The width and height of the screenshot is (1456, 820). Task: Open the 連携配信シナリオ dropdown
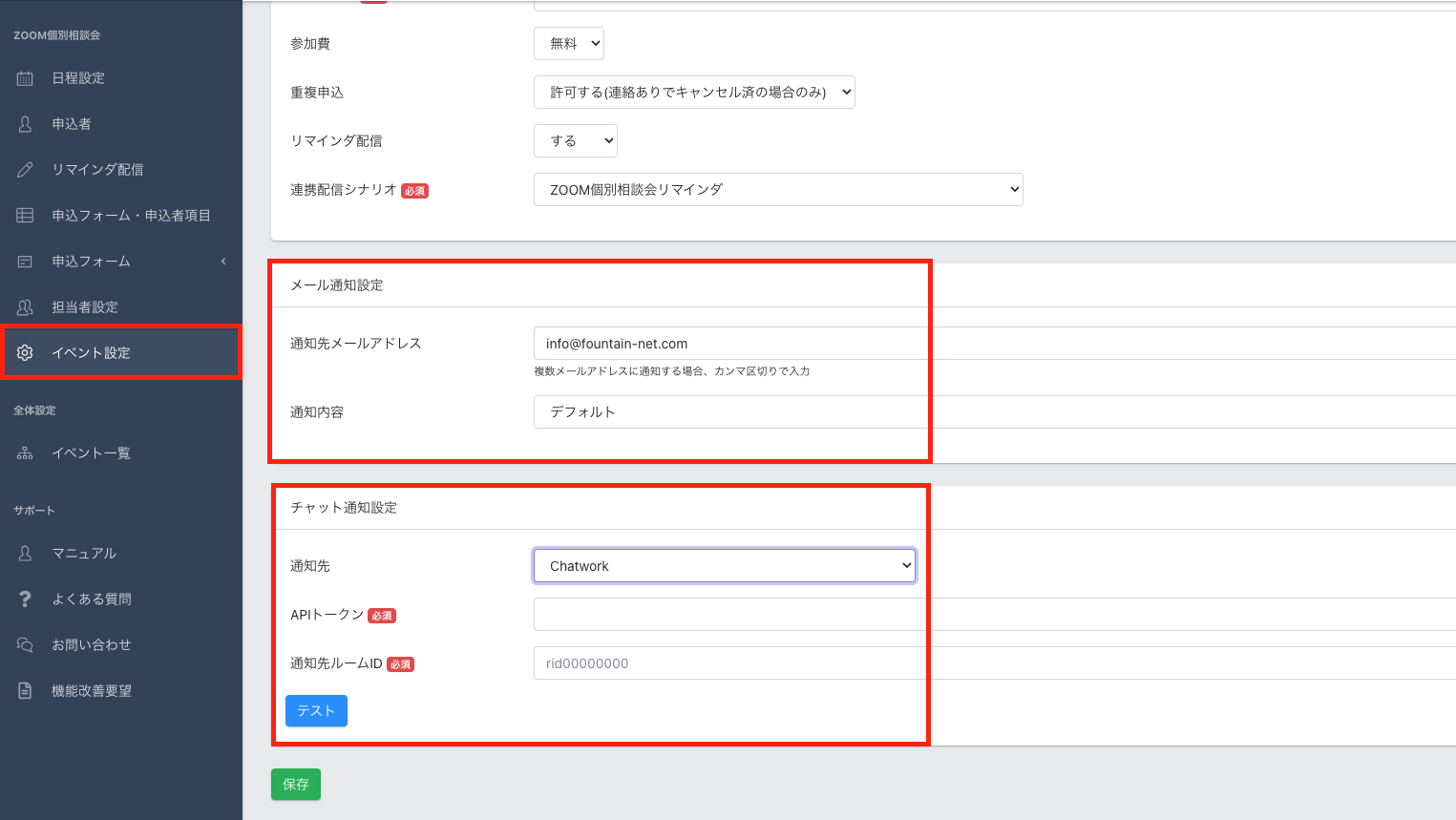777,190
